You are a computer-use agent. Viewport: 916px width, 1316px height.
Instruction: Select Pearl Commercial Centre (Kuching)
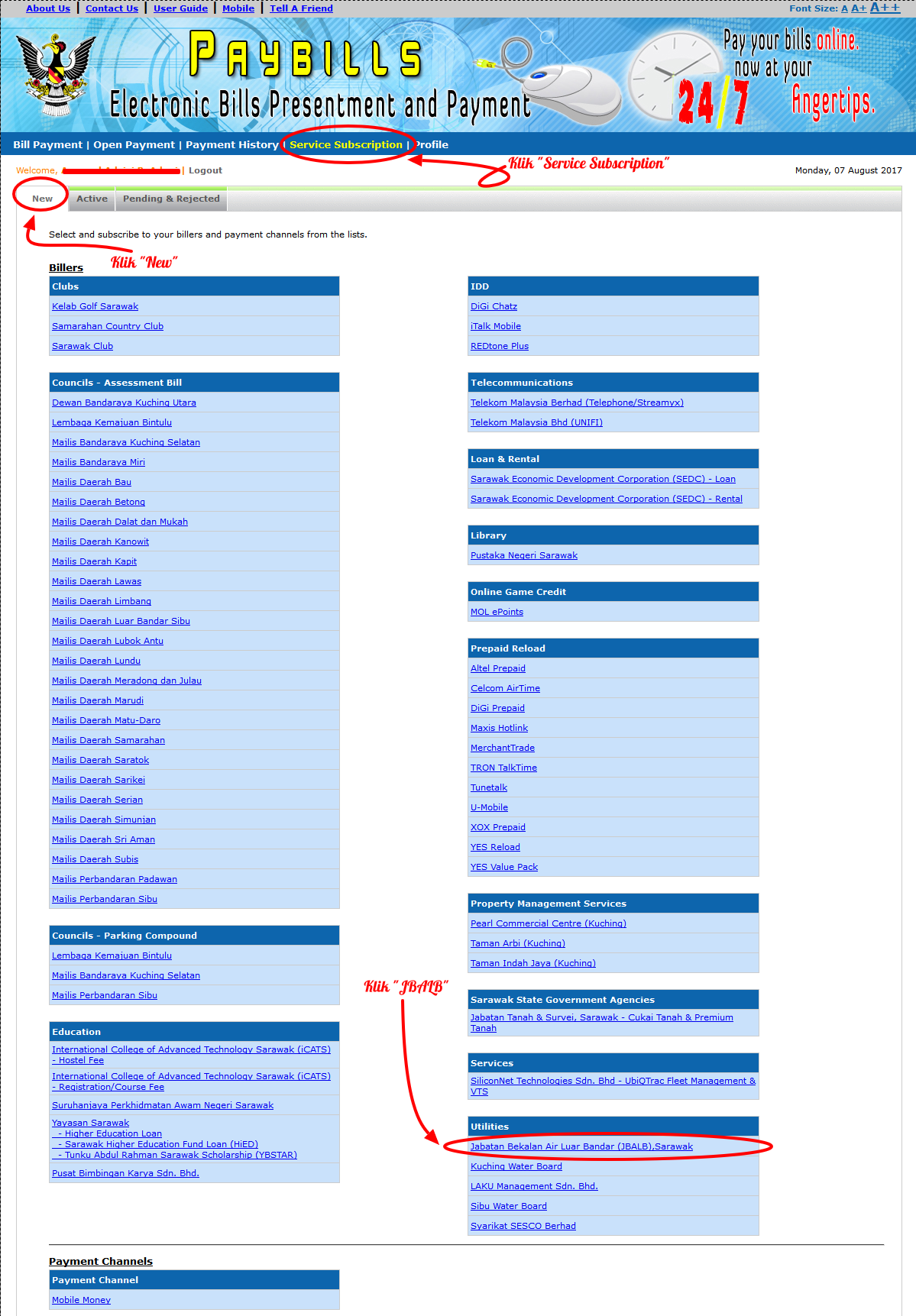point(549,923)
